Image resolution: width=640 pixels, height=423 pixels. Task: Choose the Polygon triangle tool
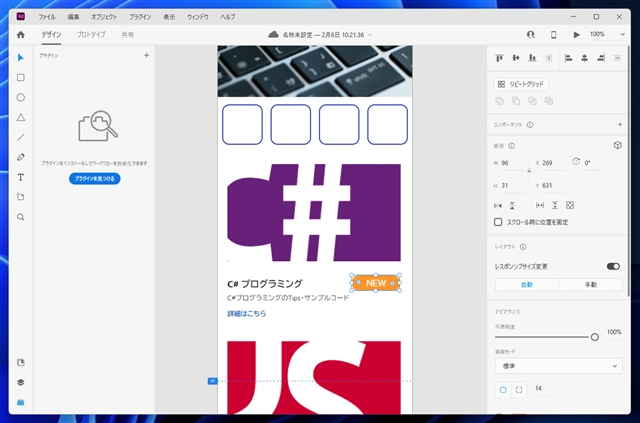(20, 117)
